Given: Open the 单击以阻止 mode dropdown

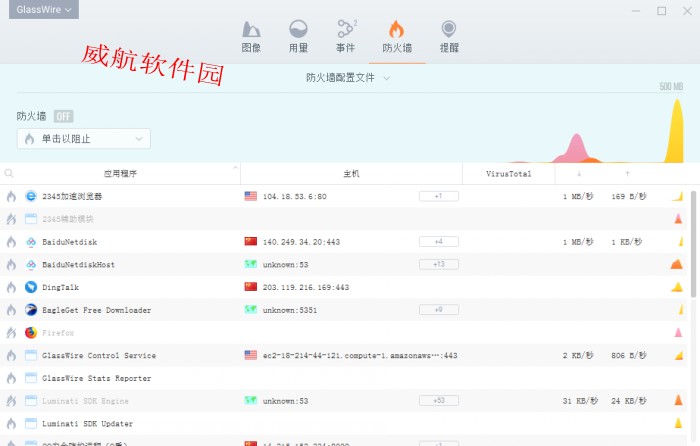Looking at the screenshot, I should [84, 139].
